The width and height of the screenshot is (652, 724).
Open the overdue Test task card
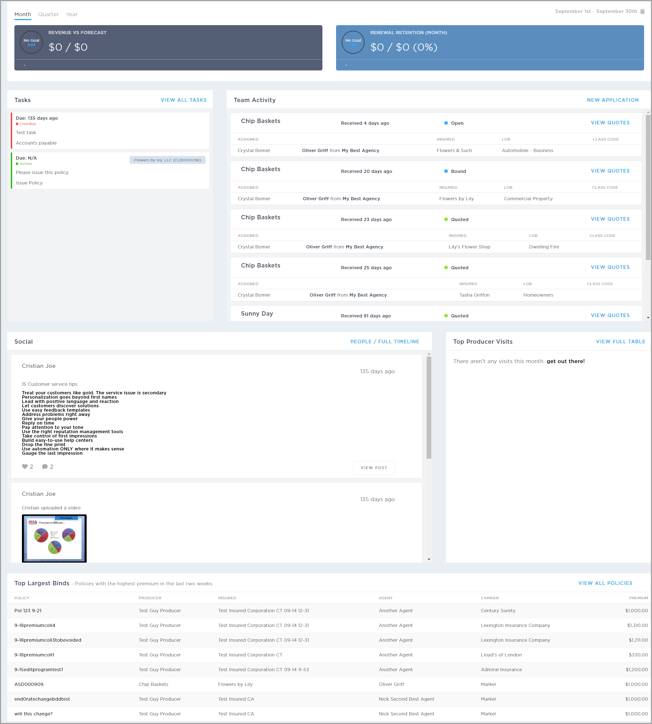pyautogui.click(x=110, y=131)
